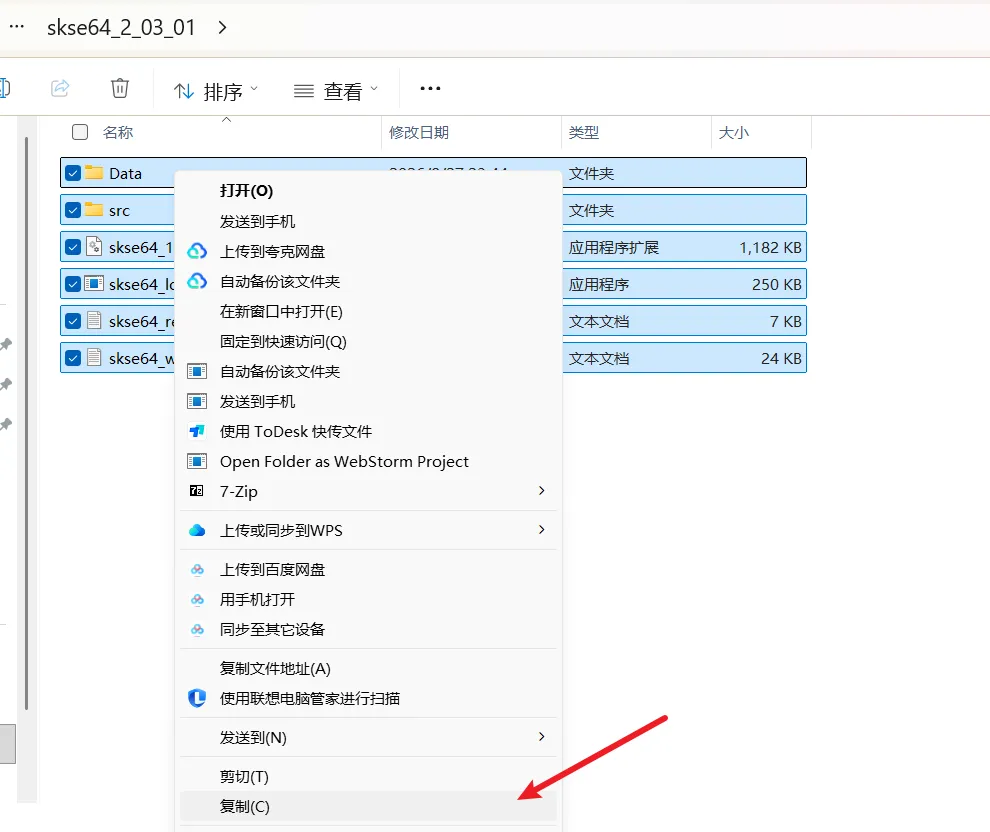
Task: Click the trash can delete icon
Action: [x=119, y=88]
